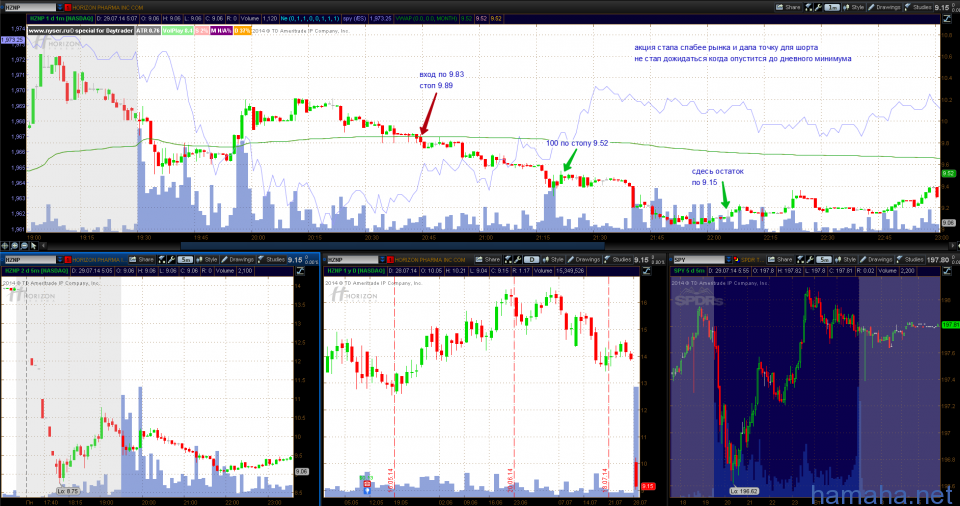This screenshot has width=960, height=506.
Task: Toggle maximize icon in middle daily chart
Action: coord(647,271)
